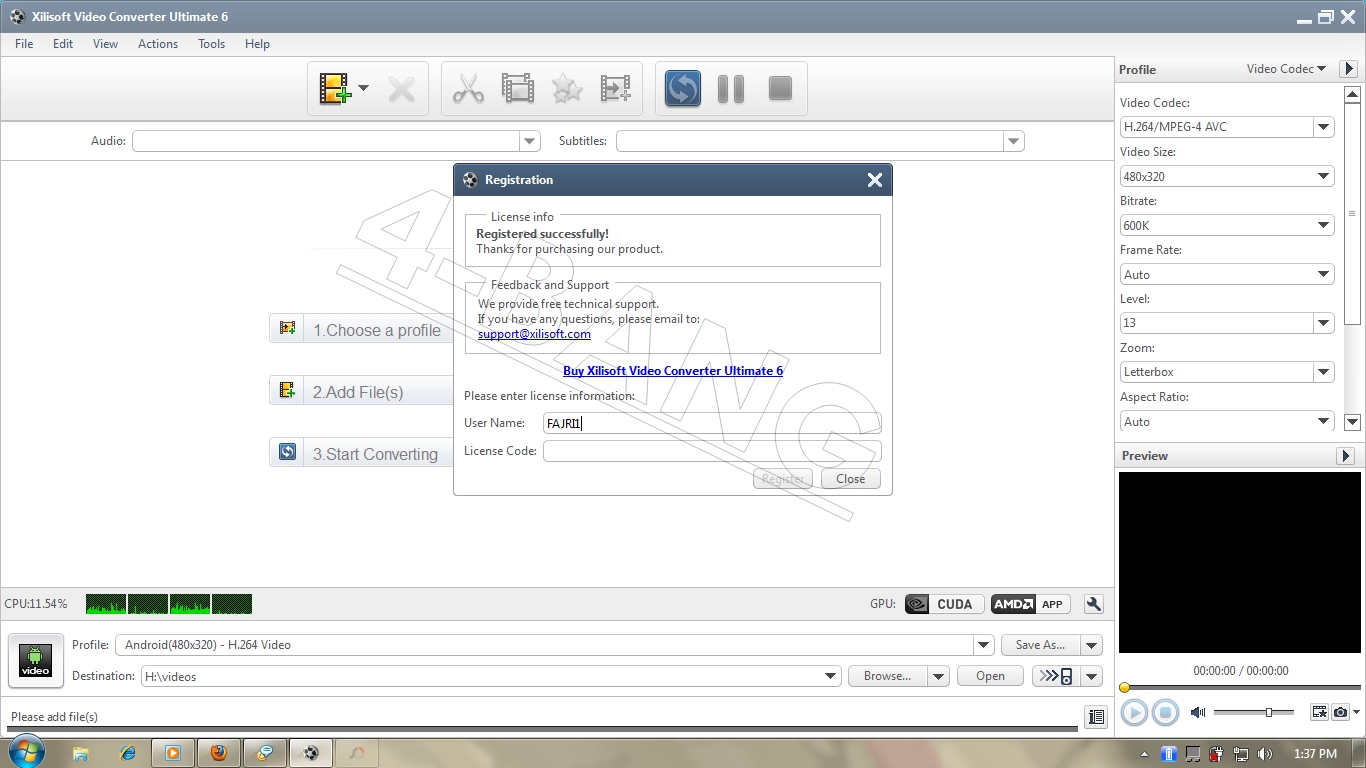
Task: Click the CPU usage graph
Action: point(169,604)
